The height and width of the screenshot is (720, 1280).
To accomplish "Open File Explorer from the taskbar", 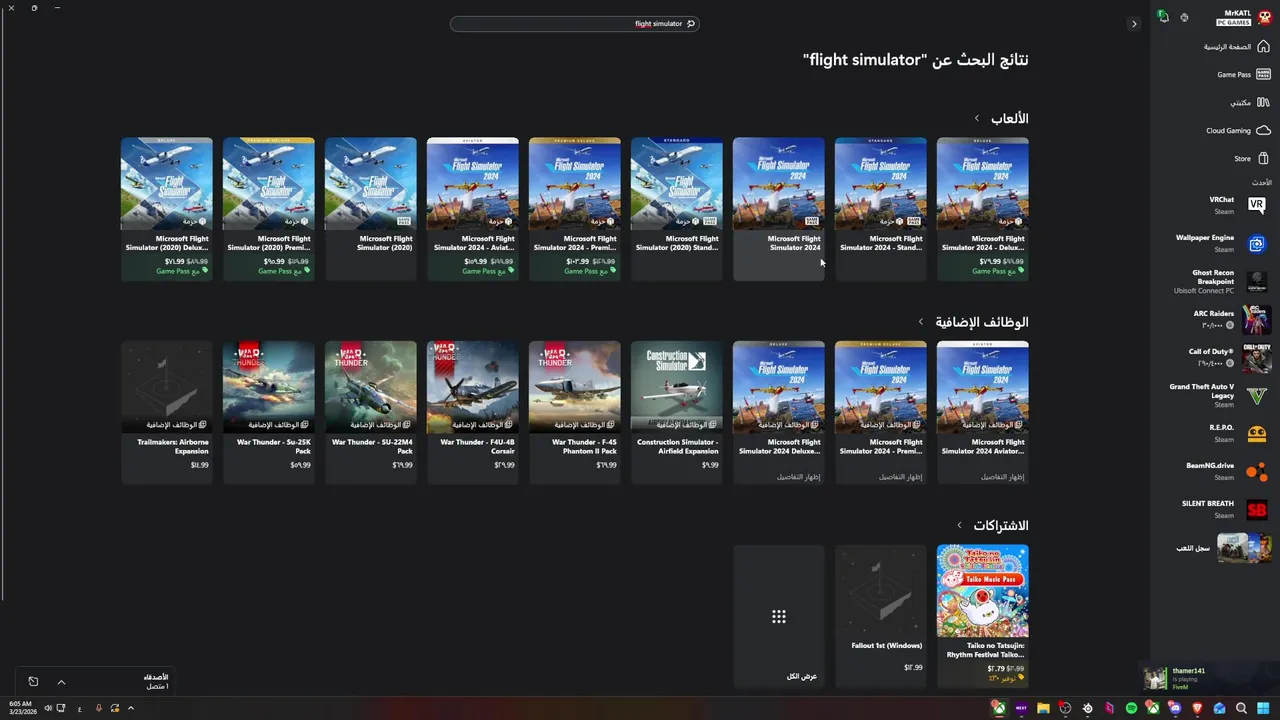I will (x=1043, y=708).
